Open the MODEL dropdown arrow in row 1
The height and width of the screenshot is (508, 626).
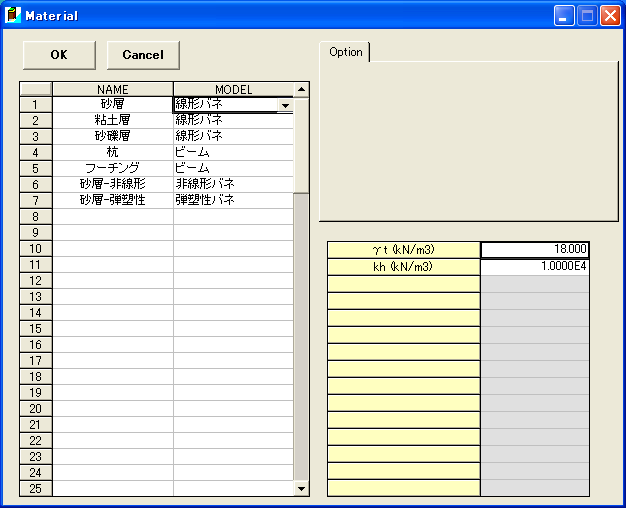point(285,105)
